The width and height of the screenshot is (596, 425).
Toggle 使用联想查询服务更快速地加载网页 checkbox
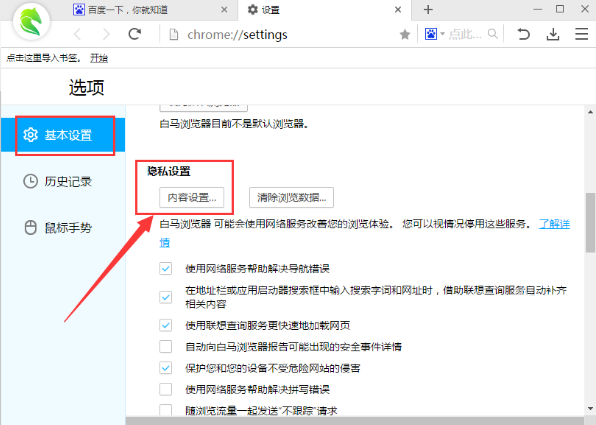tap(165, 325)
